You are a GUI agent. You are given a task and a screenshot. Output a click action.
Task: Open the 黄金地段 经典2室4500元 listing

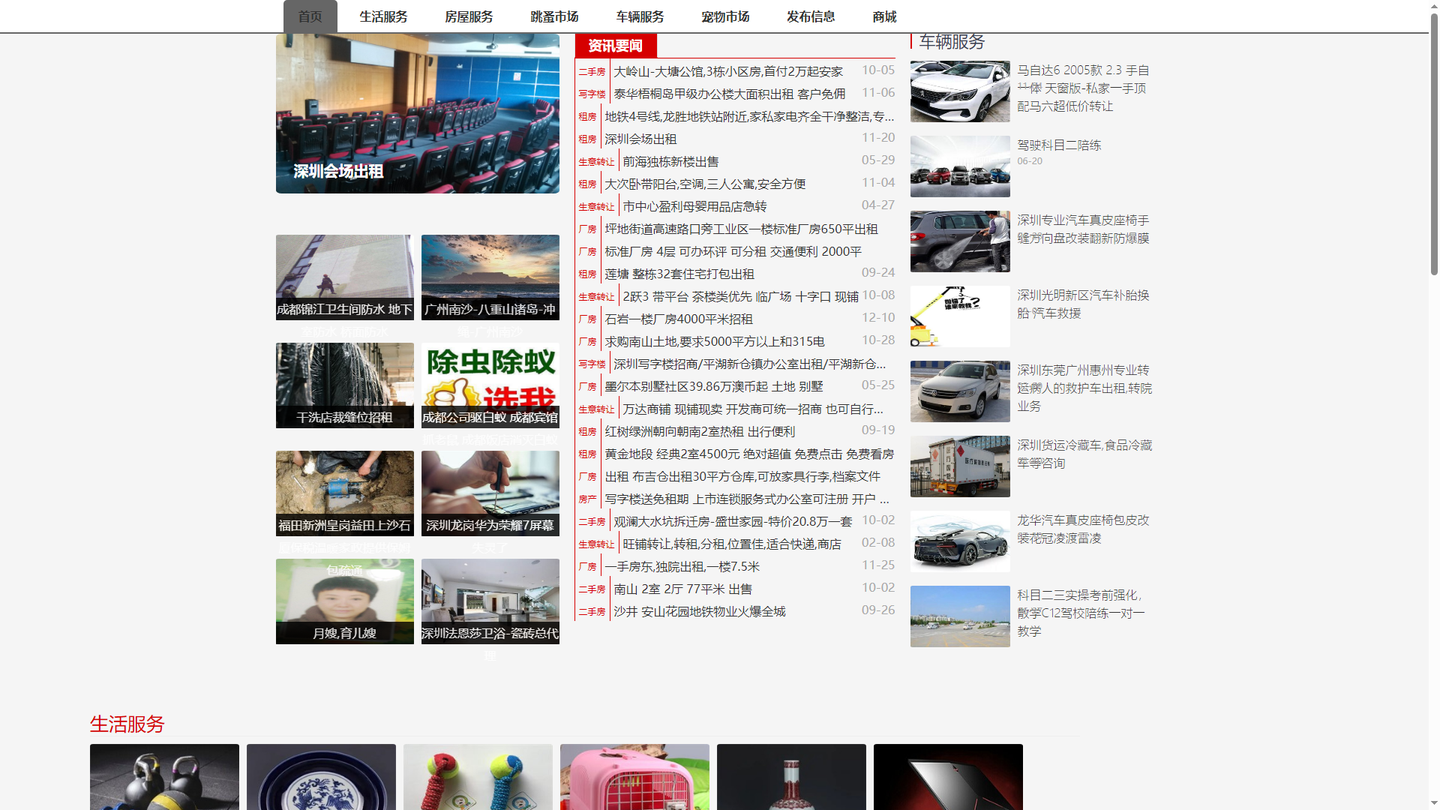point(749,454)
